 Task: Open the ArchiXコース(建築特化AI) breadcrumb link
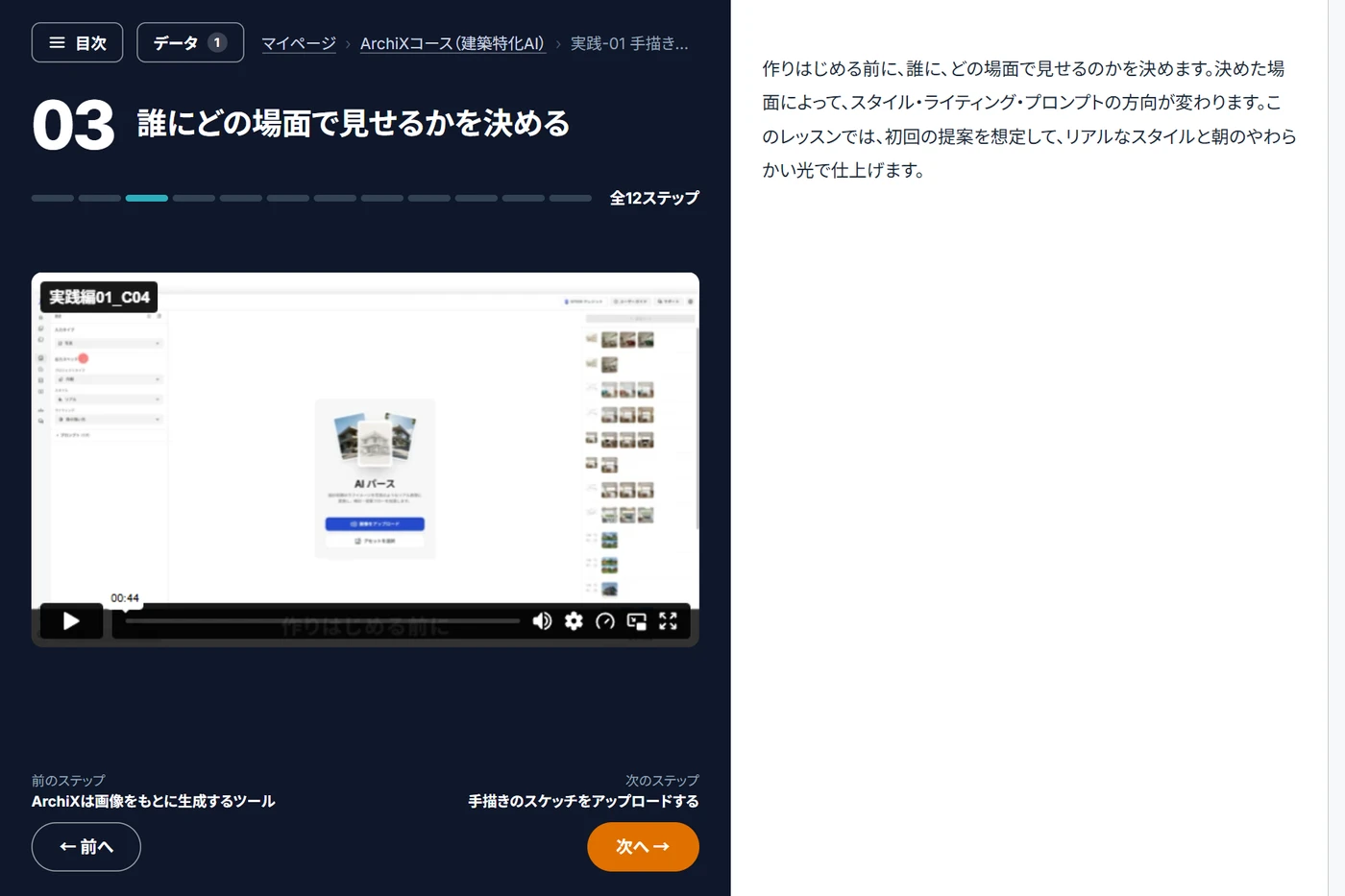point(452,43)
